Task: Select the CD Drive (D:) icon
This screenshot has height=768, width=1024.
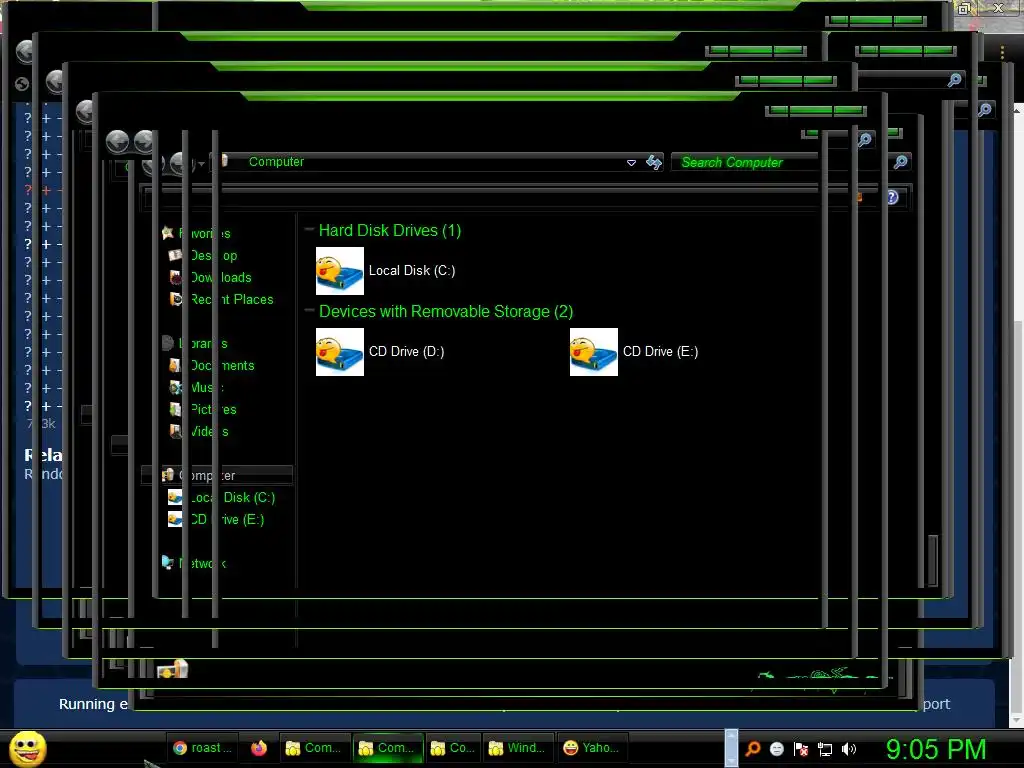Action: 340,351
